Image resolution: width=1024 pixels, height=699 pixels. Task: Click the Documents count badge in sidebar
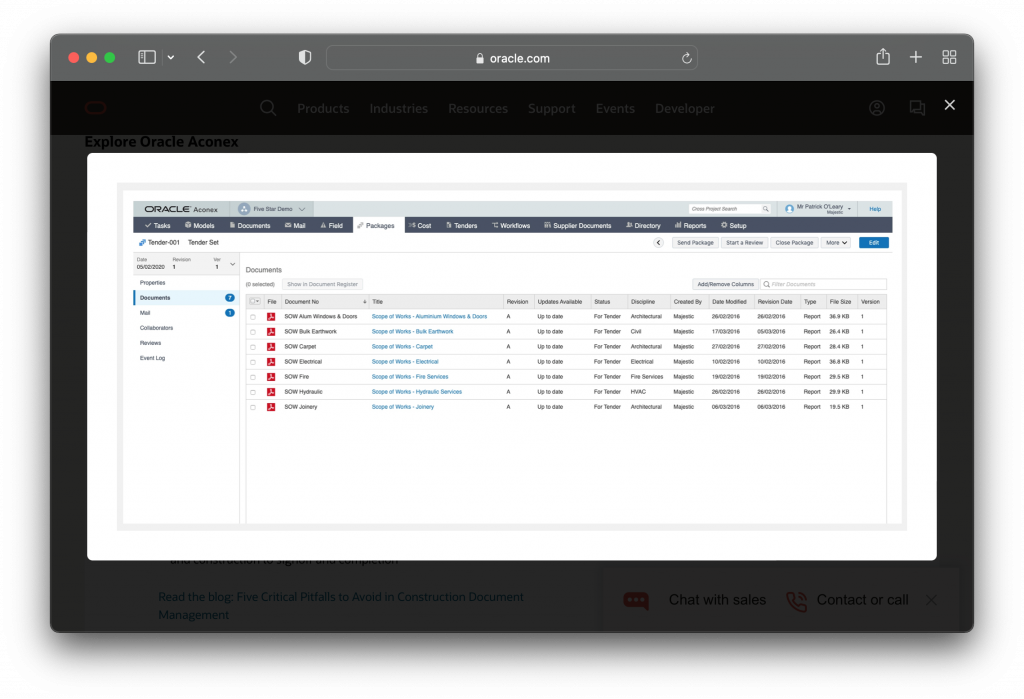tap(229, 298)
